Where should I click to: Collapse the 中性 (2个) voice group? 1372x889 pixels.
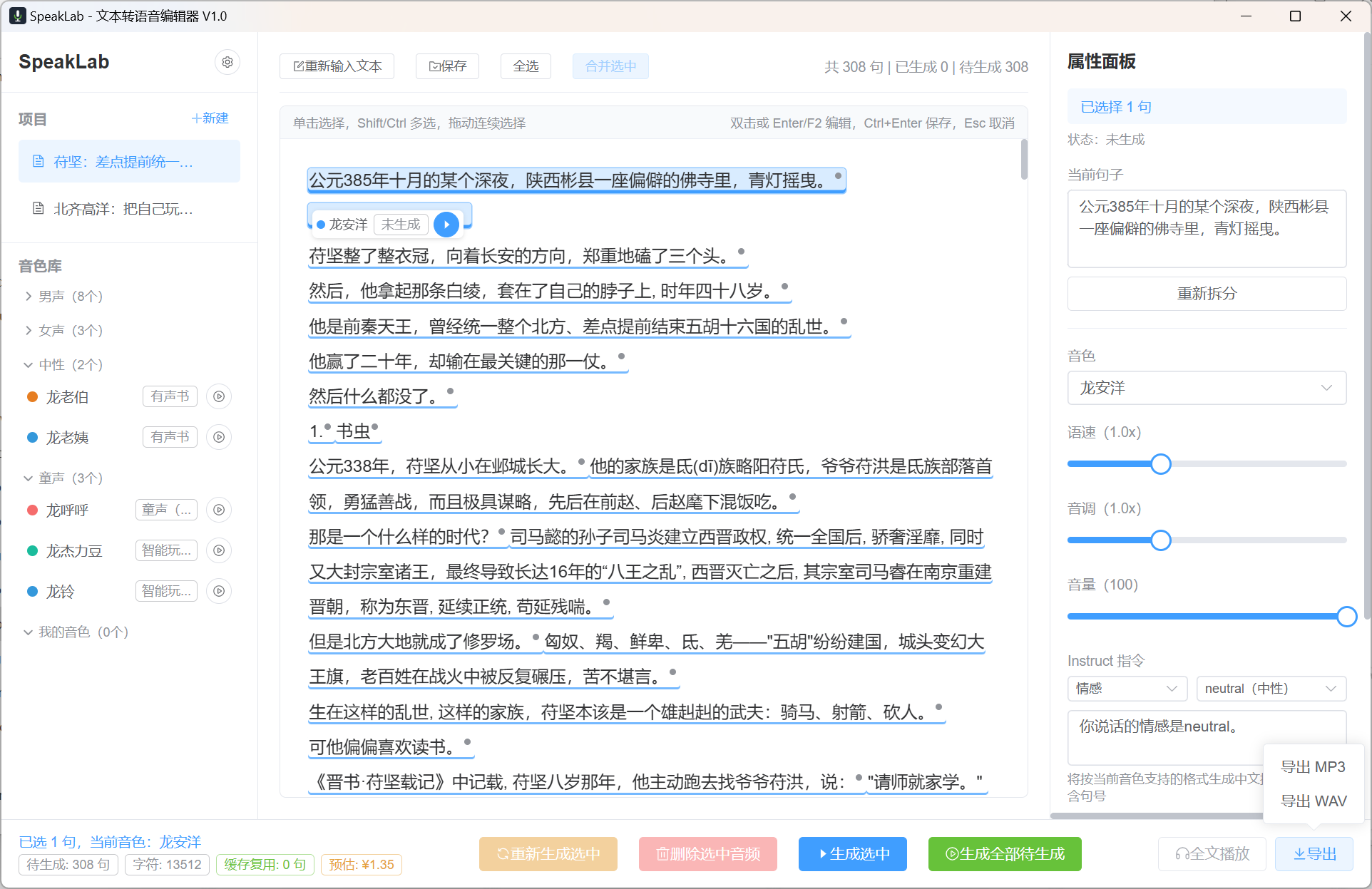click(64, 364)
